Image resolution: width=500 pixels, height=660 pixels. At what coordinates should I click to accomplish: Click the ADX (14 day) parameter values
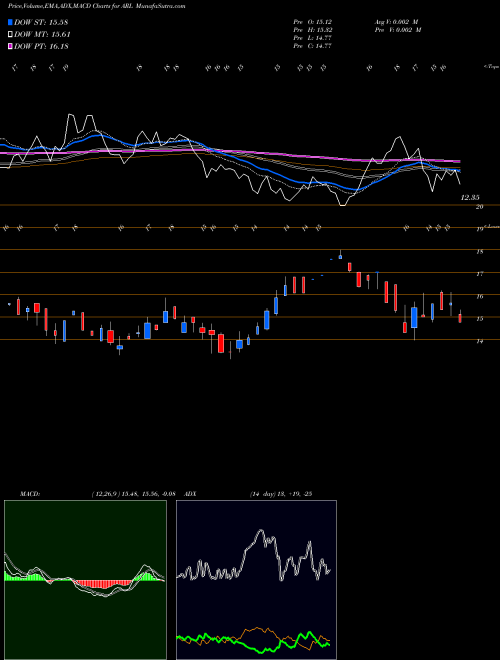[x=281, y=494]
